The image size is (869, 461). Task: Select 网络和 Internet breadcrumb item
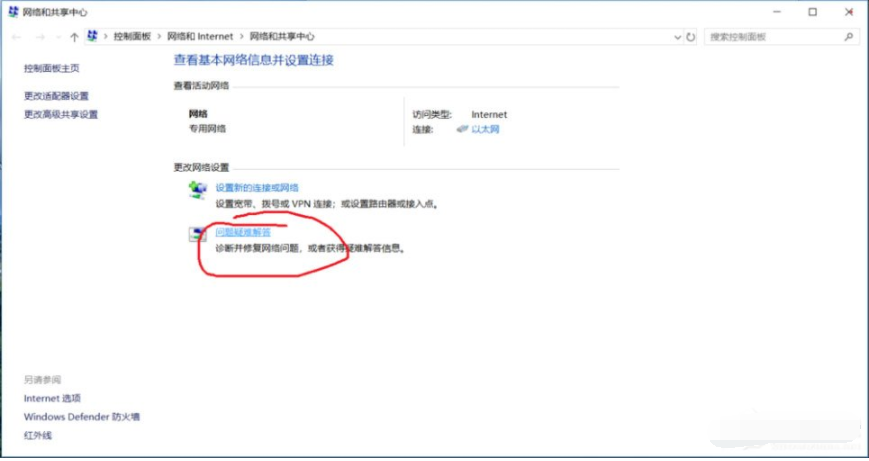pos(200,37)
